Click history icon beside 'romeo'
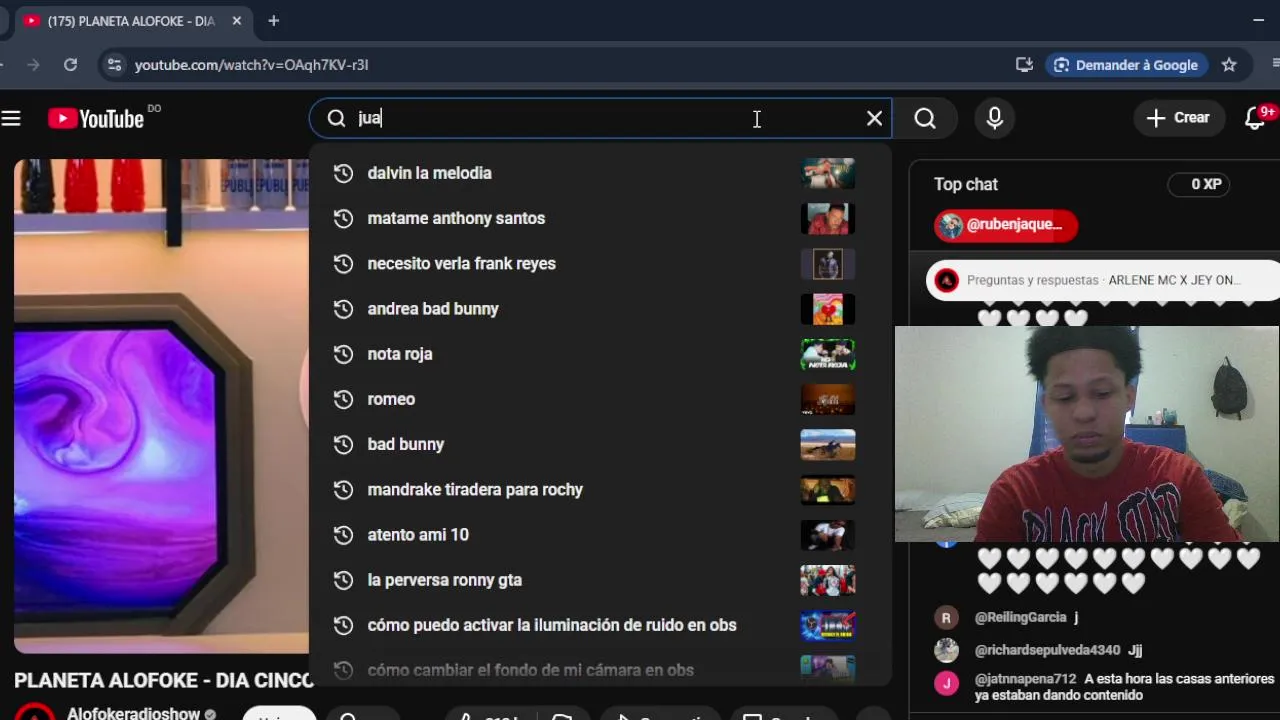1280x720 pixels. 343,399
